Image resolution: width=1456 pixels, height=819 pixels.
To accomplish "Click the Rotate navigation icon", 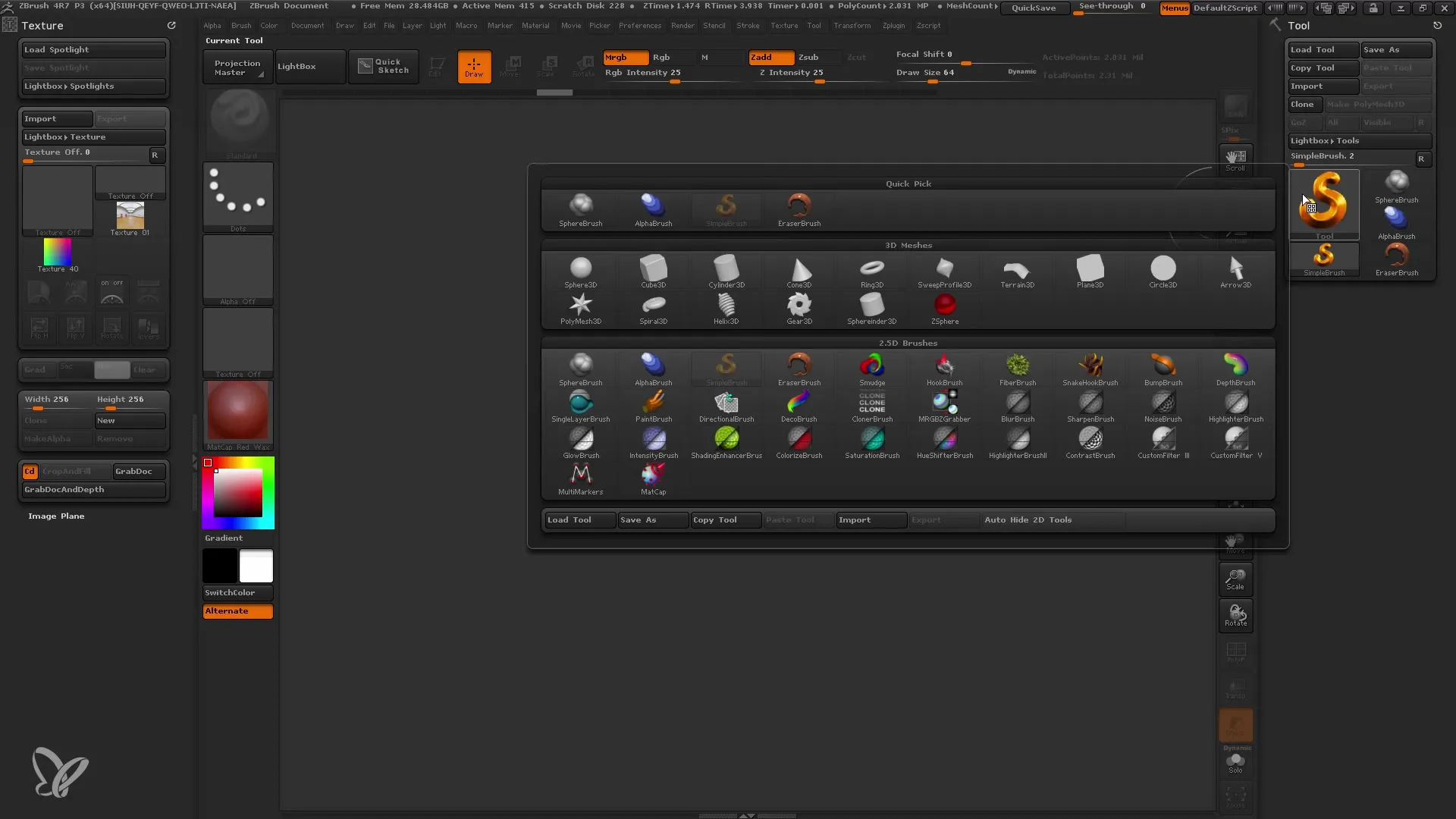I will coord(1235,616).
